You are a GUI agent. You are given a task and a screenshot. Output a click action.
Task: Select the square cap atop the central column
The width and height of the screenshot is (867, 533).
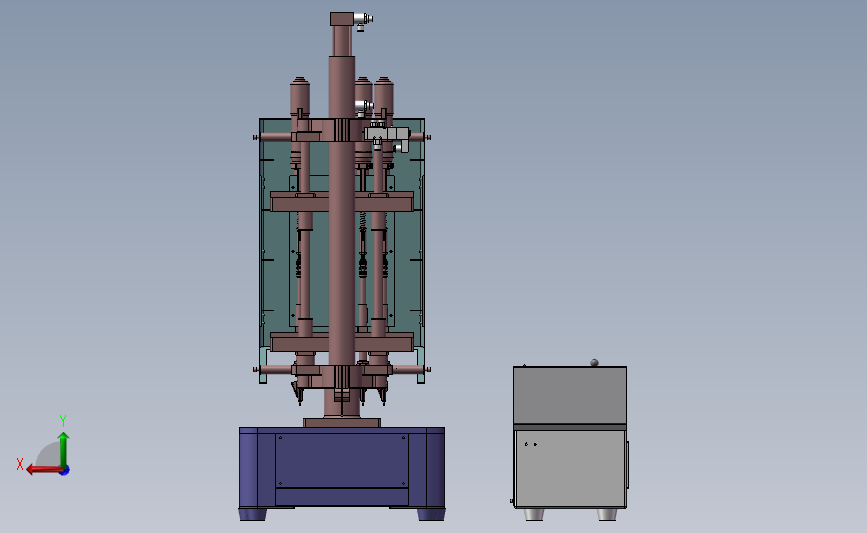(x=342, y=19)
